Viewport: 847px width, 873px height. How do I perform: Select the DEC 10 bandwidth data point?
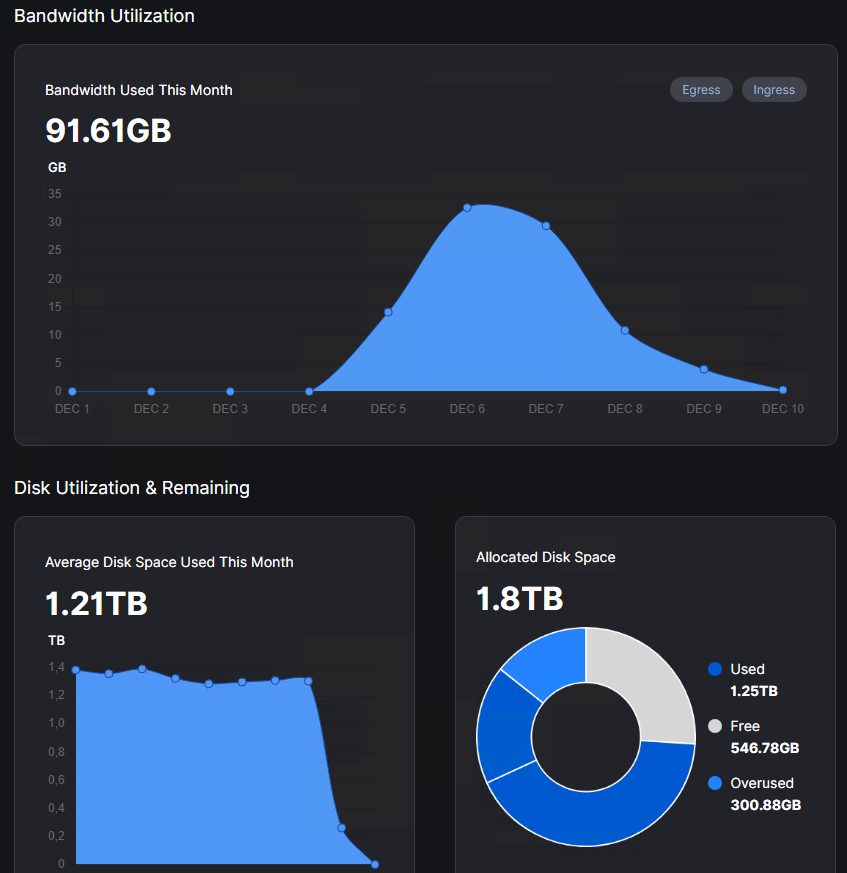point(783,390)
